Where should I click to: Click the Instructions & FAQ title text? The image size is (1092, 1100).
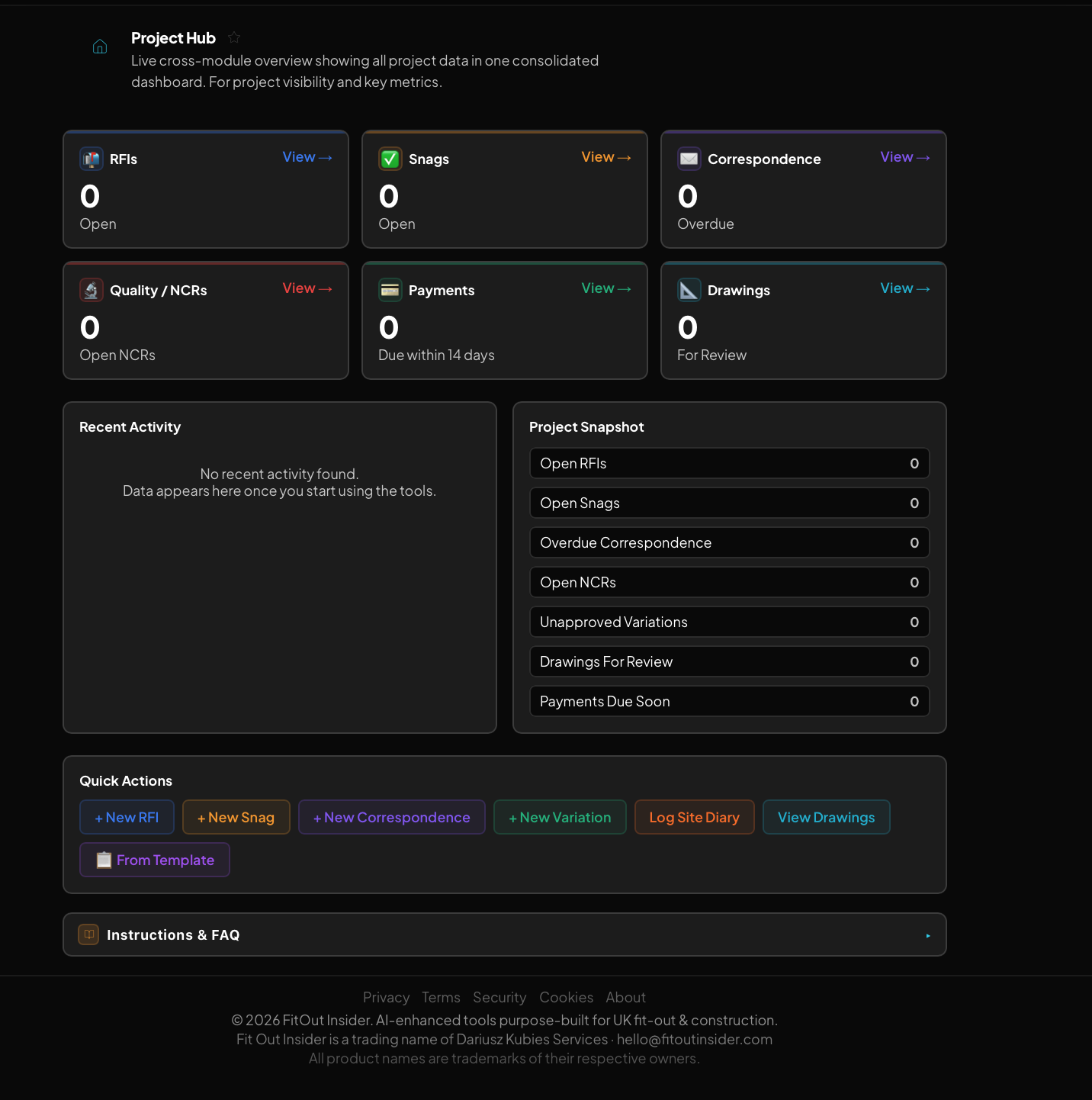point(173,934)
